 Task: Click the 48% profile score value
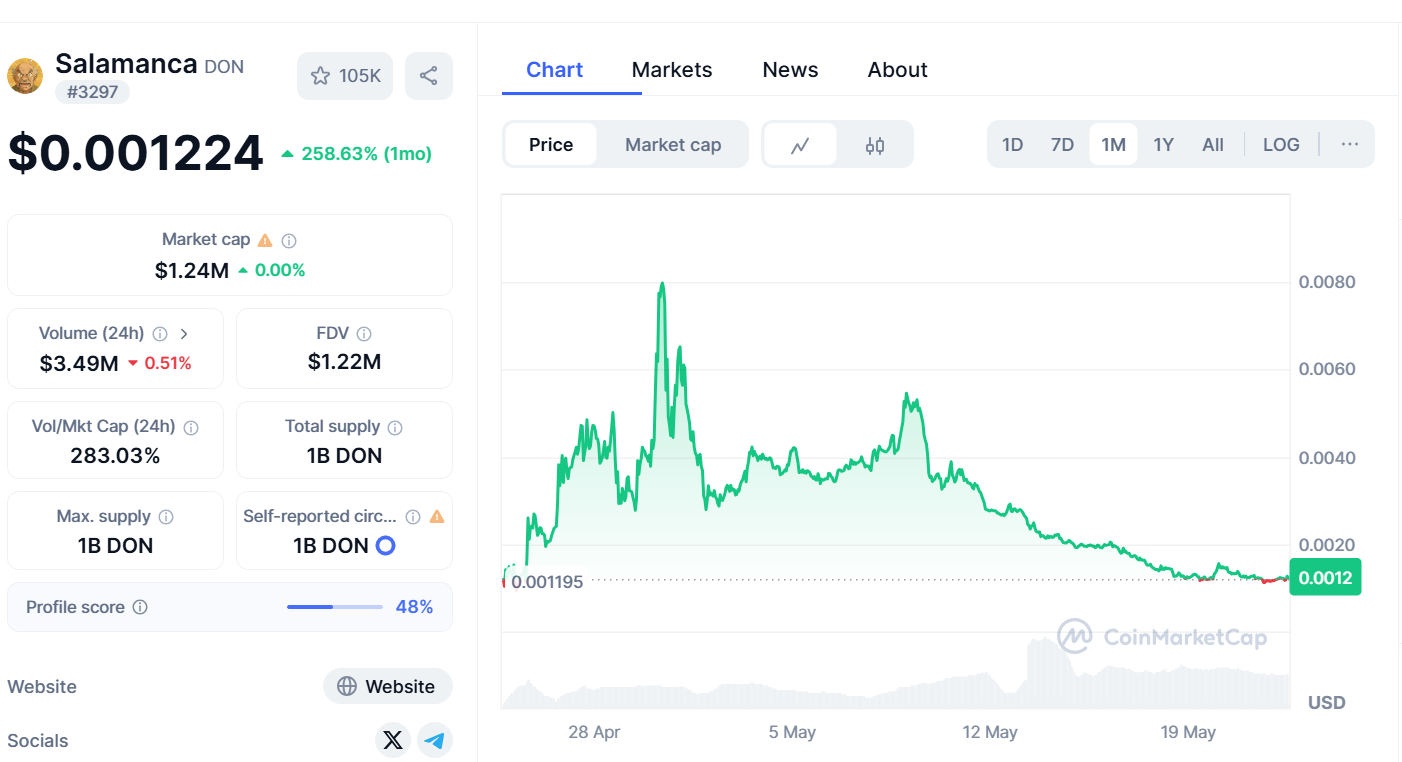point(415,607)
